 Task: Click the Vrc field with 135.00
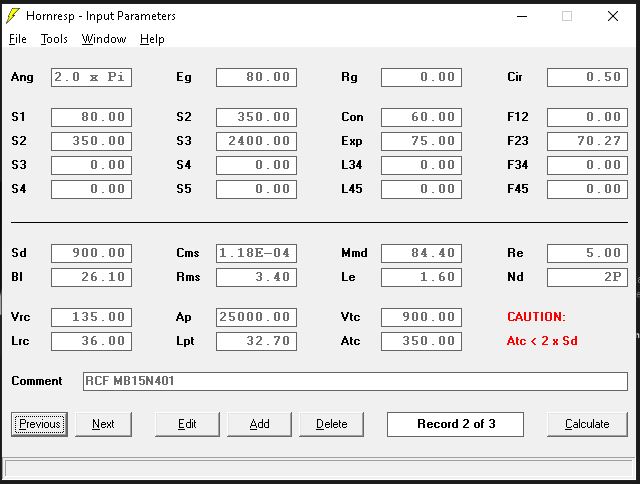point(91,317)
